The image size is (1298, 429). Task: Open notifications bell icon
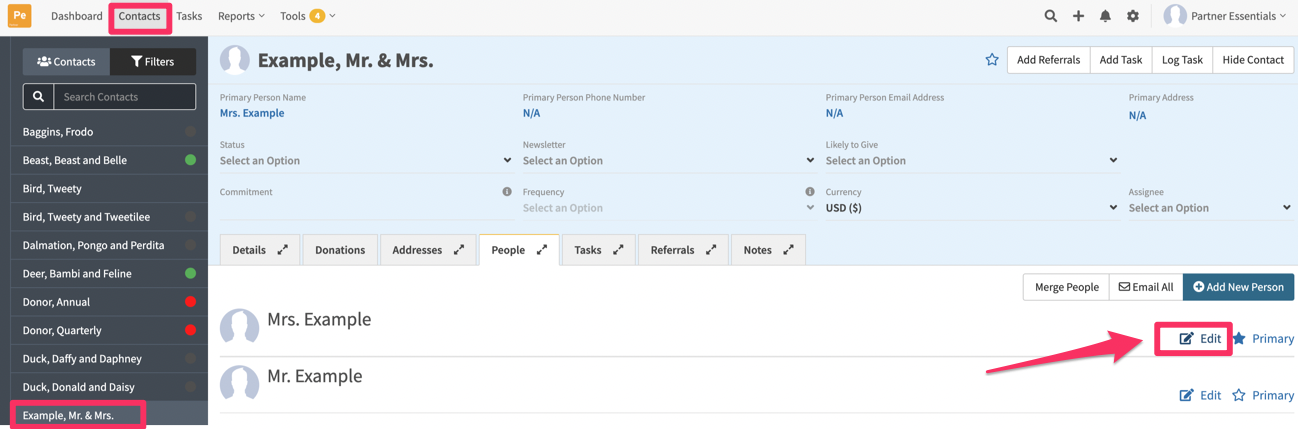pyautogui.click(x=1105, y=16)
